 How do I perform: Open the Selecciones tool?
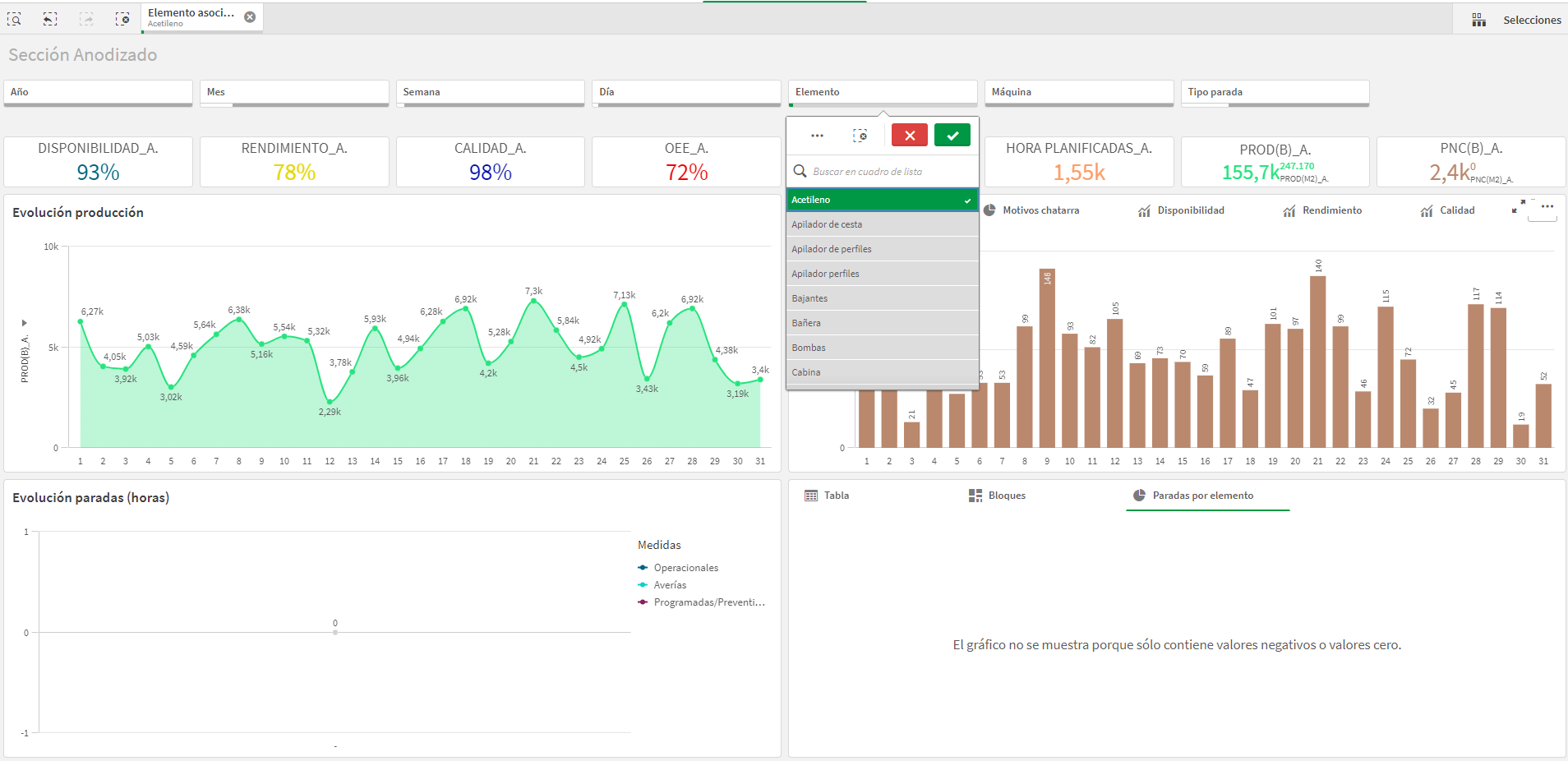pos(1531,20)
